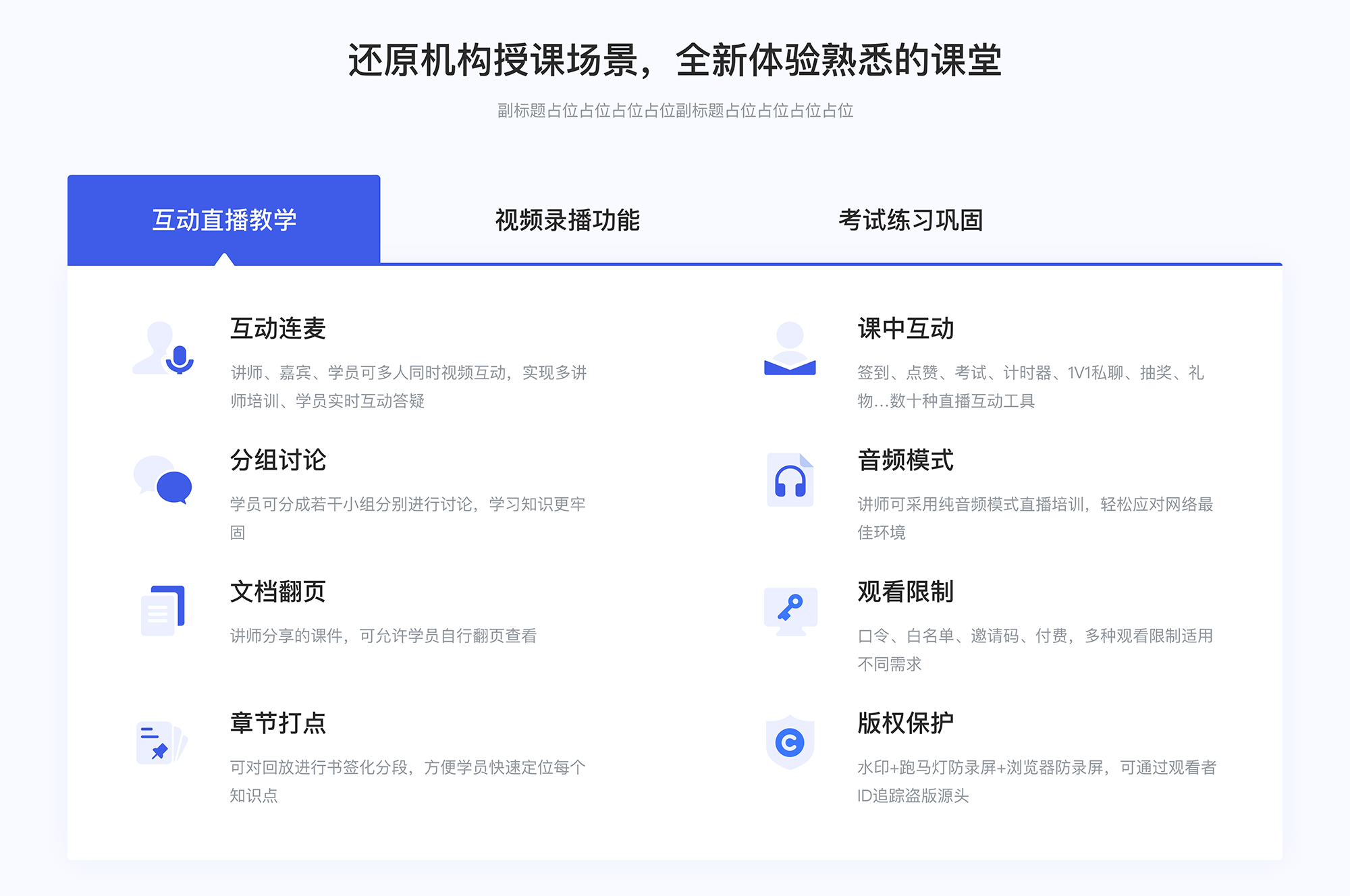
Task: Click the viewing restriction/观看限制 key icon
Action: (x=789, y=607)
